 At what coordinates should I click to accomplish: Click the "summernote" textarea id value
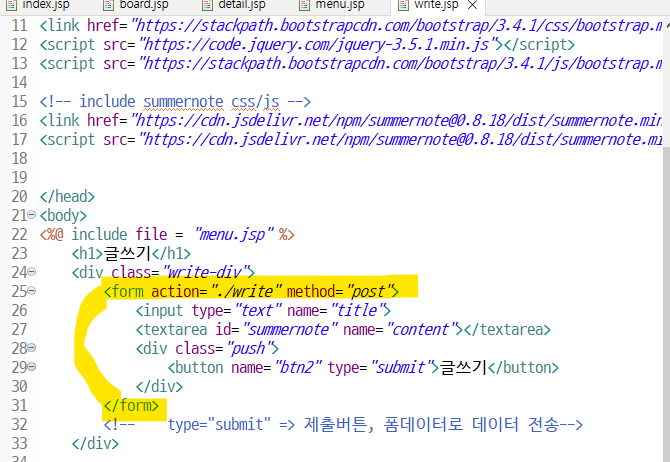tap(290, 330)
